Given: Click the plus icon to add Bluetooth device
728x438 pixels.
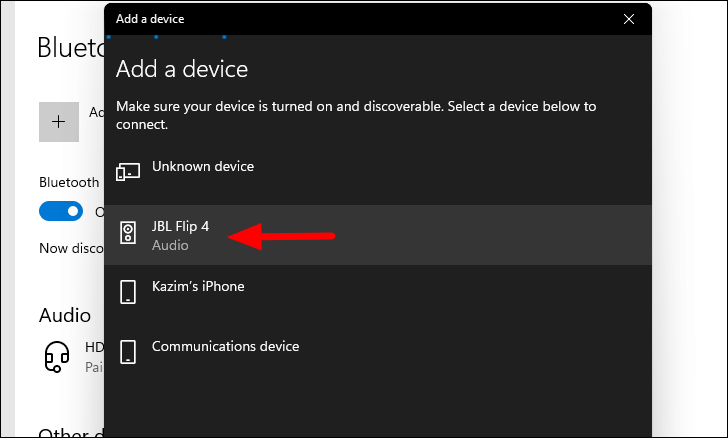Looking at the screenshot, I should pyautogui.click(x=58, y=122).
